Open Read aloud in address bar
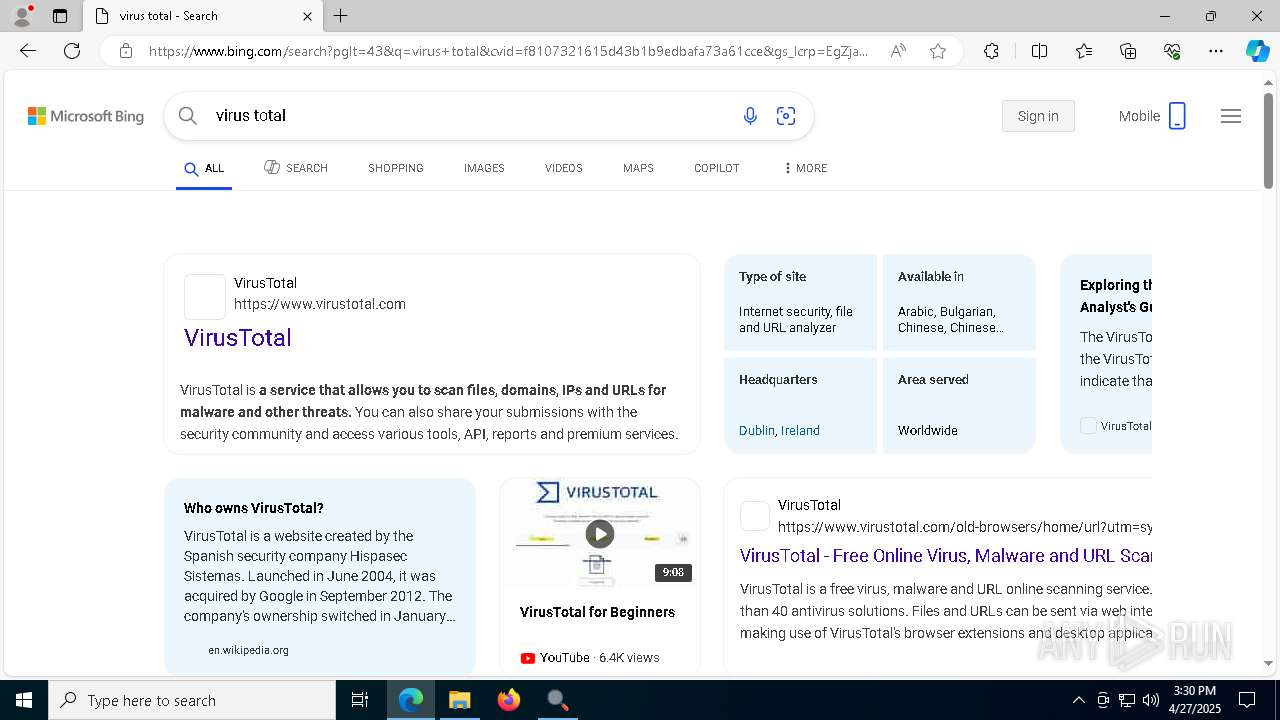The image size is (1280, 720). (x=898, y=51)
